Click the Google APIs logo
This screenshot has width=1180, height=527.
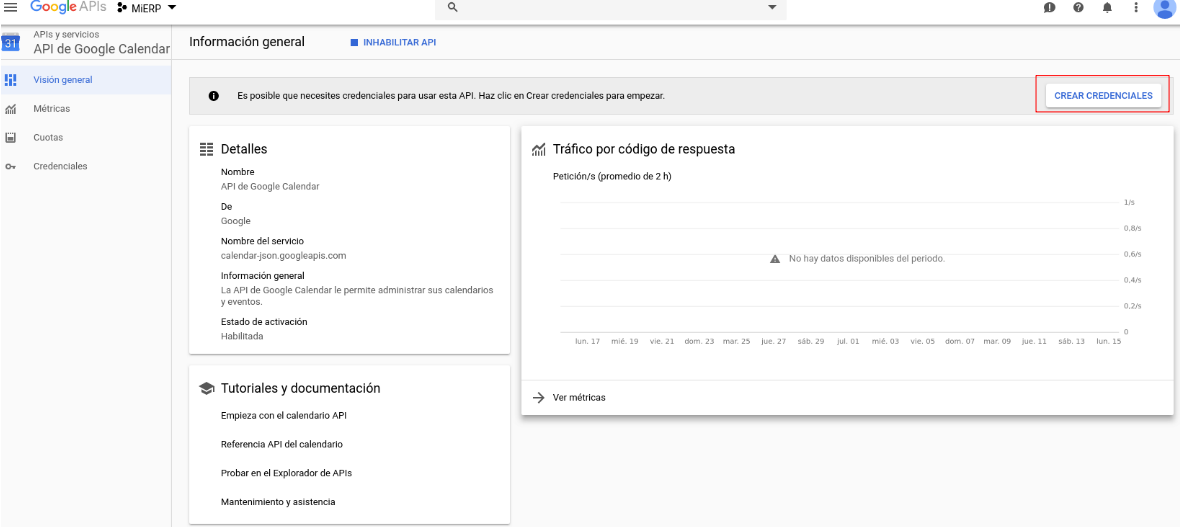click(x=70, y=7)
